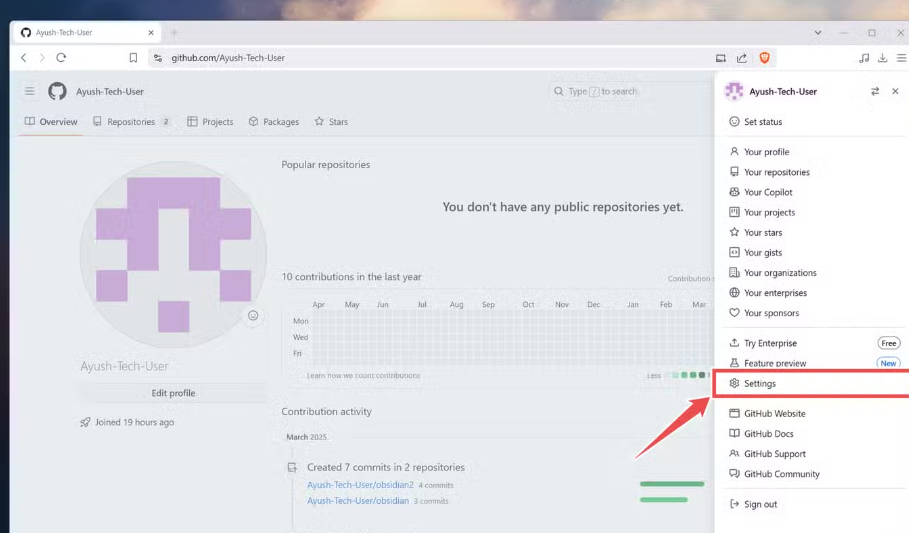Screen dimensions: 909x533
Task: Click the GitHub Octocat logo
Action: pyautogui.click(x=57, y=91)
